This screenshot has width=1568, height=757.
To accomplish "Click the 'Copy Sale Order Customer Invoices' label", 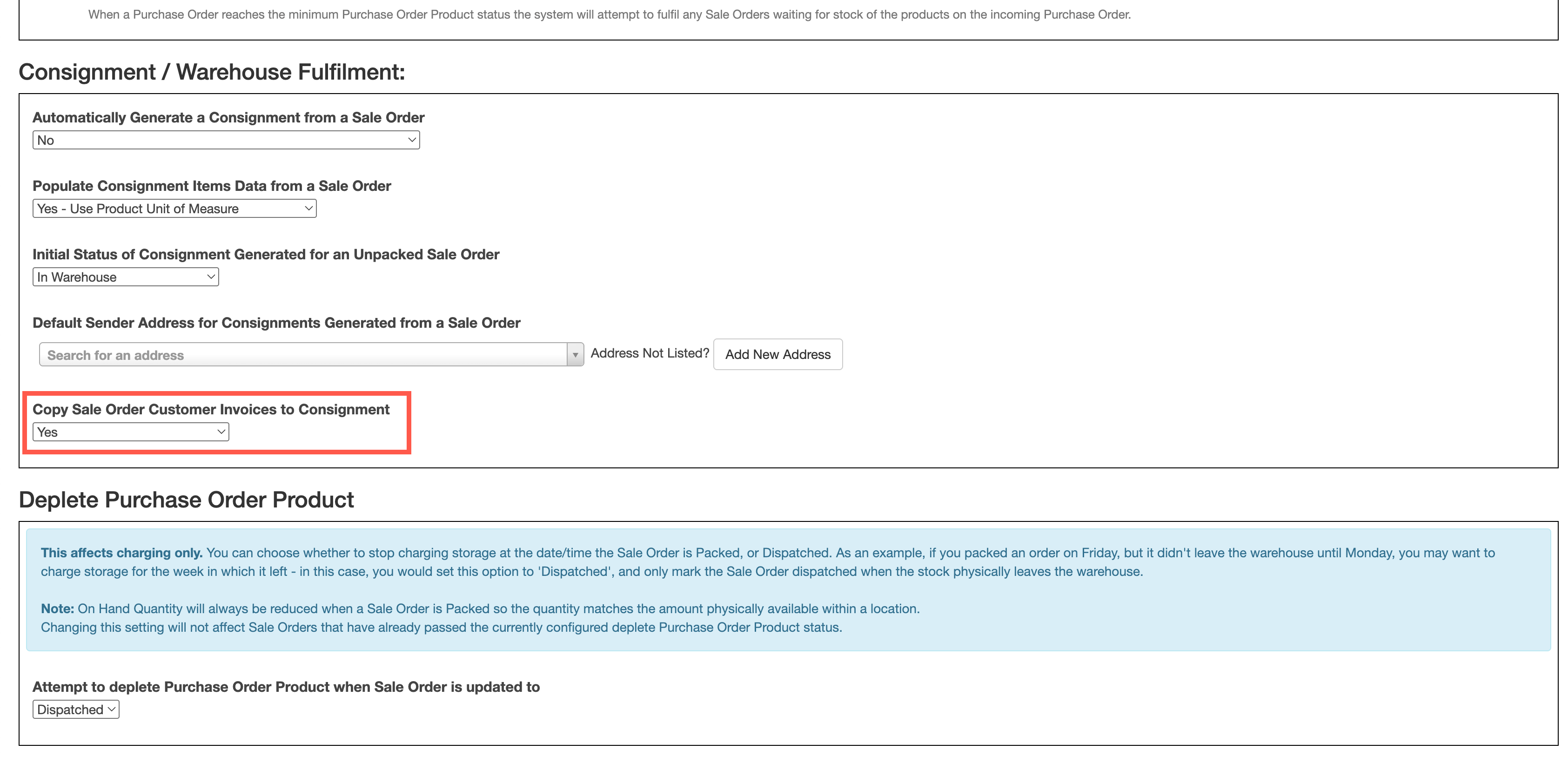I will click(x=211, y=409).
